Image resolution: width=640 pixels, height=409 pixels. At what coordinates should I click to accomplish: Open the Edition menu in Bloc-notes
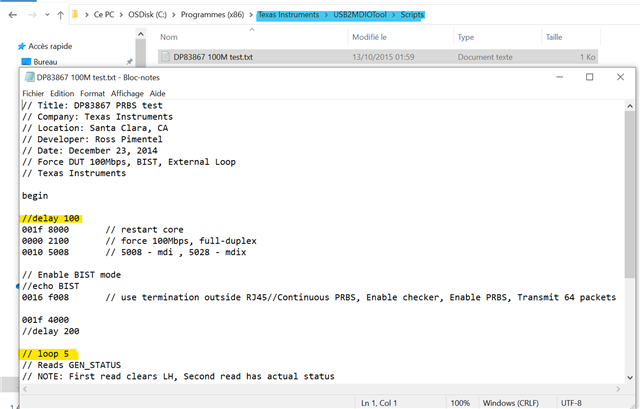pyautogui.click(x=62, y=93)
